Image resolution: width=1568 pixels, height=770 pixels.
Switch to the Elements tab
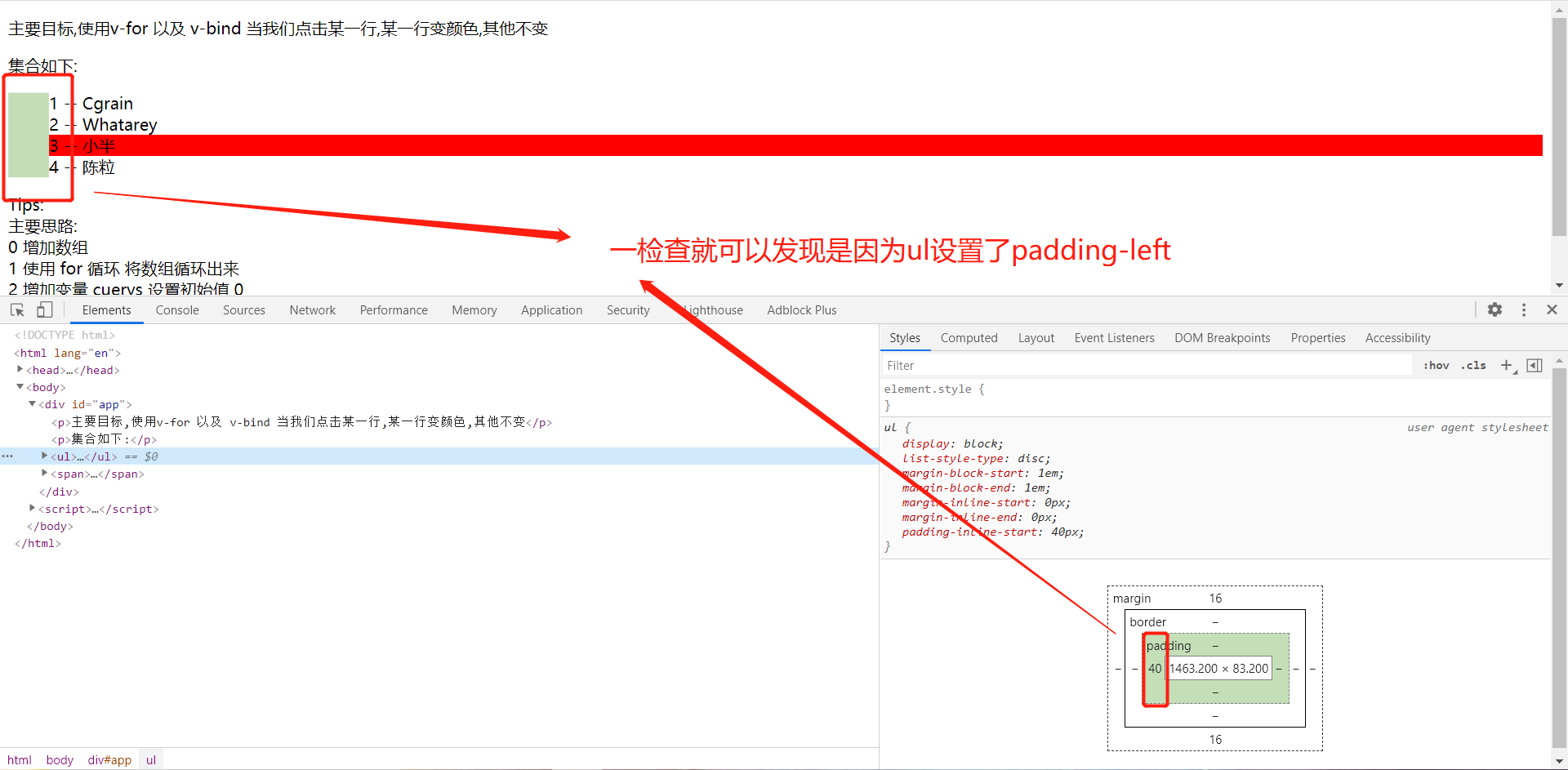tap(106, 310)
